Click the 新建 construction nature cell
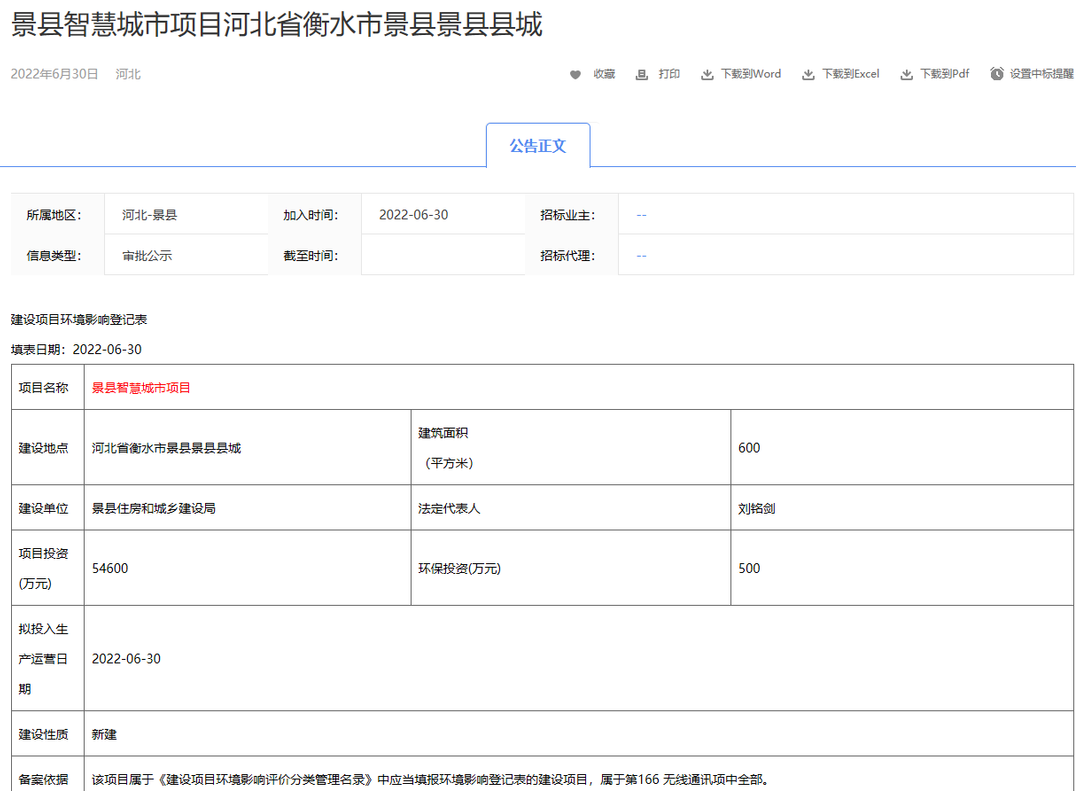1088x805 pixels. 579,734
